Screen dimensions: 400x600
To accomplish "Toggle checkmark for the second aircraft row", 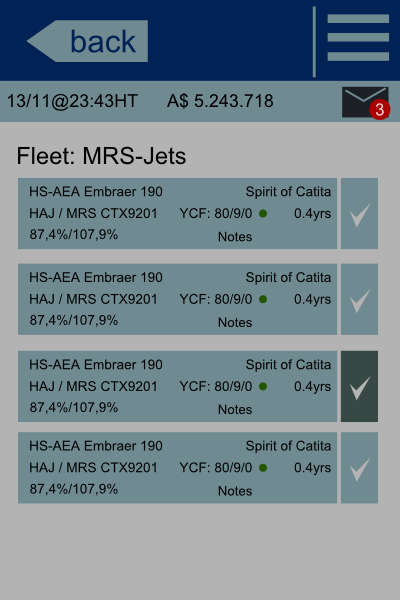I will pyautogui.click(x=359, y=299).
